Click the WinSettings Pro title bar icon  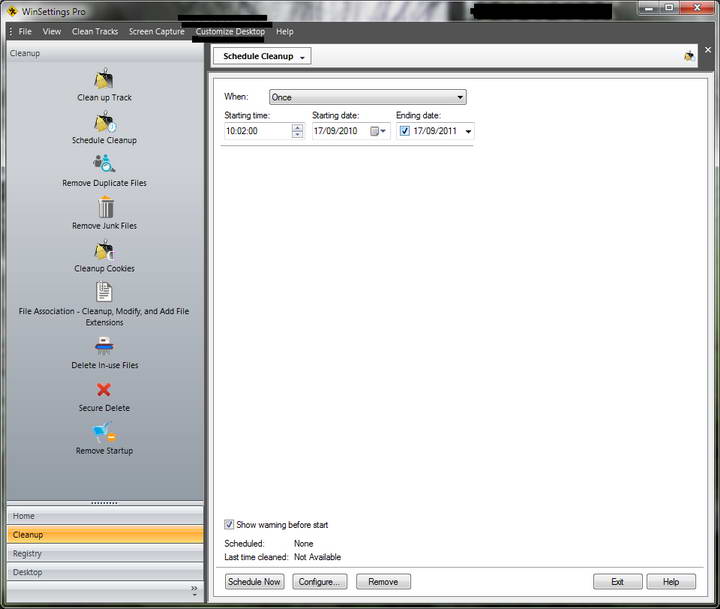[x=12, y=11]
